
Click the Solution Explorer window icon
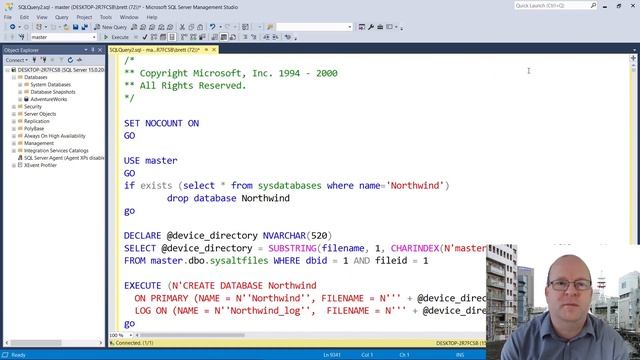click(362, 27)
